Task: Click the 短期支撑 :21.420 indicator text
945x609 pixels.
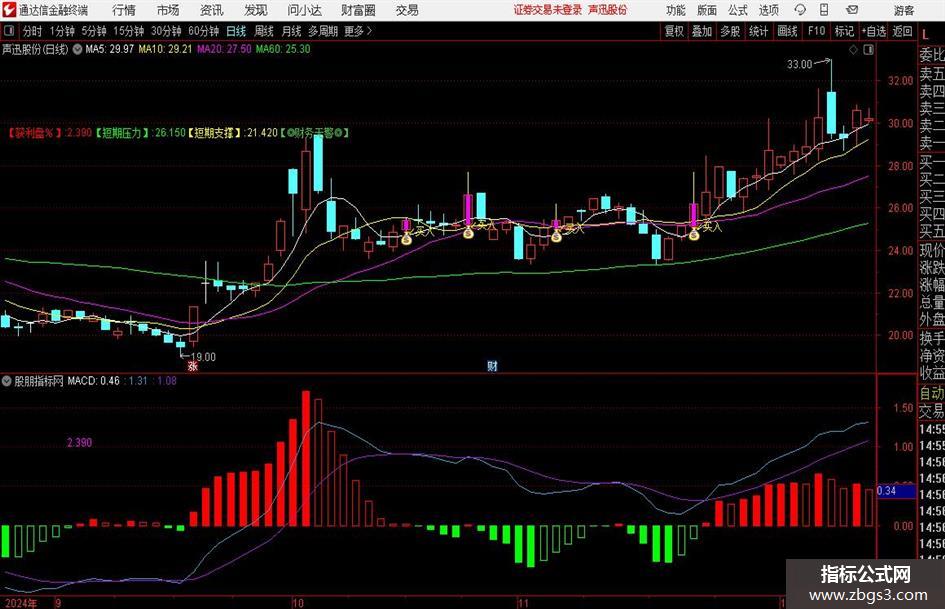Action: (x=233, y=133)
